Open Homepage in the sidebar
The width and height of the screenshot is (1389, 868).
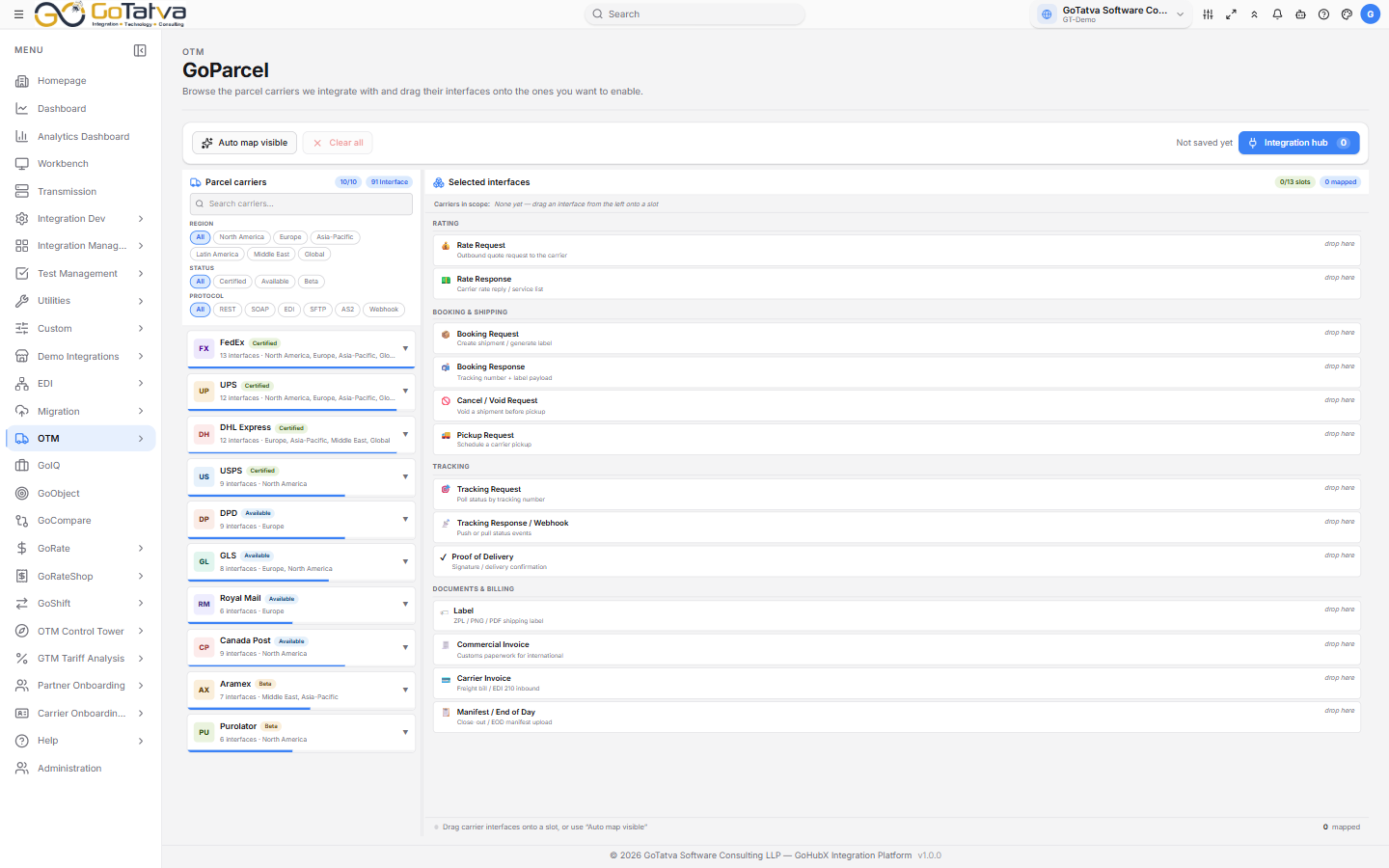pos(81,81)
